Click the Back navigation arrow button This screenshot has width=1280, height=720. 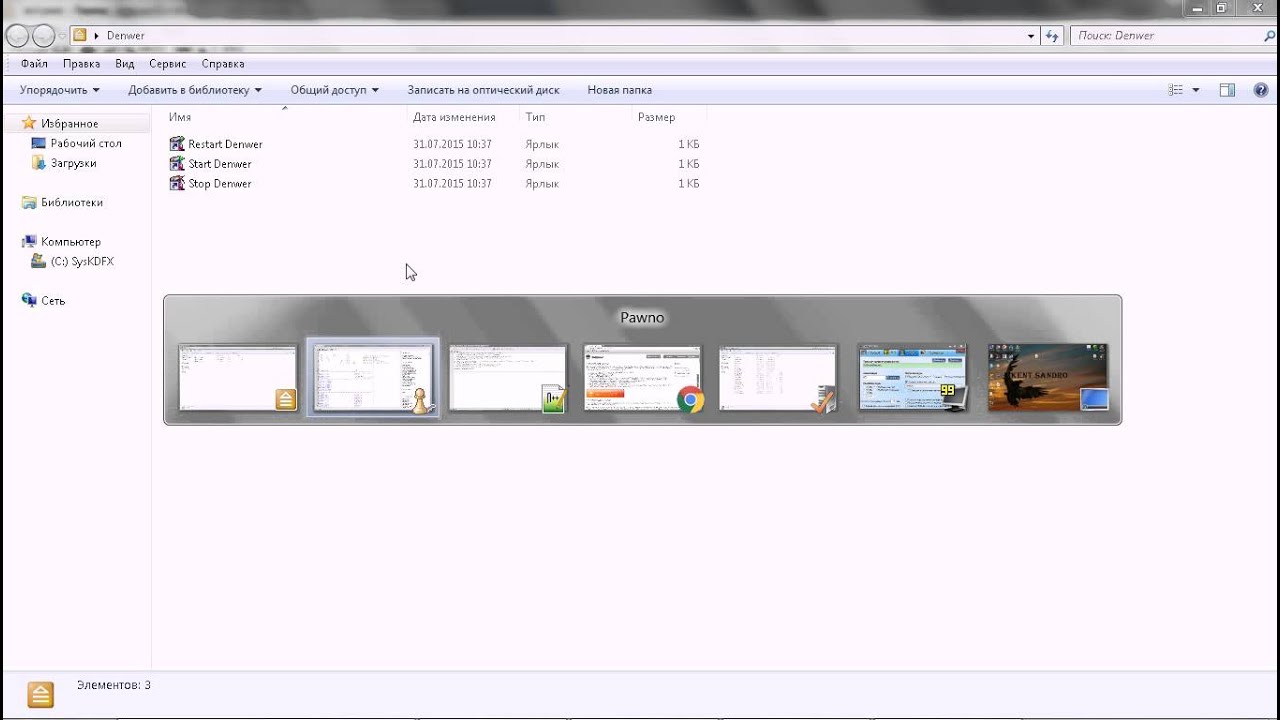(17, 36)
